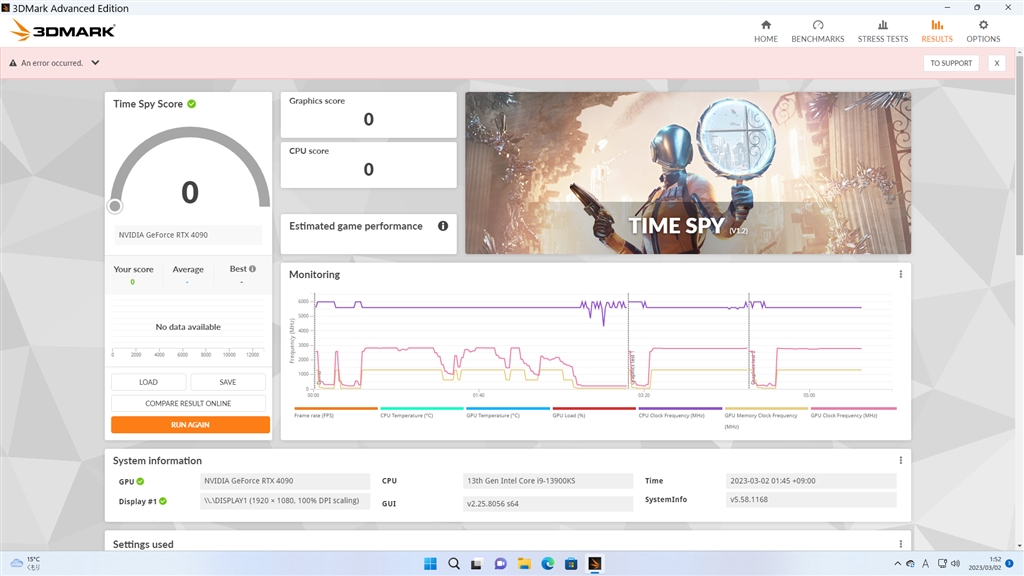Click the score gauge knob

pyautogui.click(x=115, y=206)
